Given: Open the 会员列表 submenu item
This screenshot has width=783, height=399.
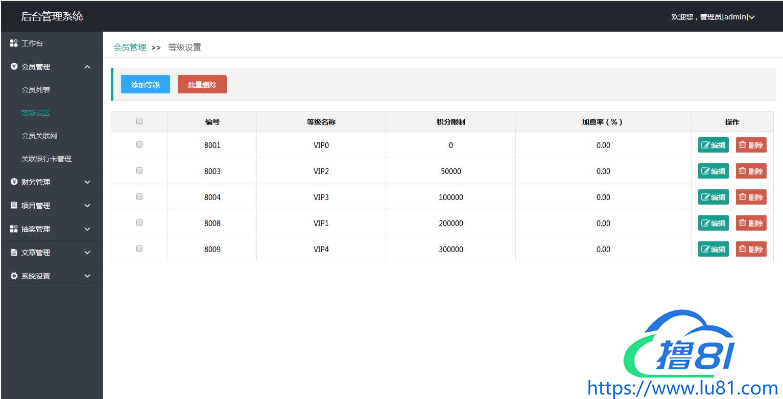Looking at the screenshot, I should pyautogui.click(x=35, y=90).
